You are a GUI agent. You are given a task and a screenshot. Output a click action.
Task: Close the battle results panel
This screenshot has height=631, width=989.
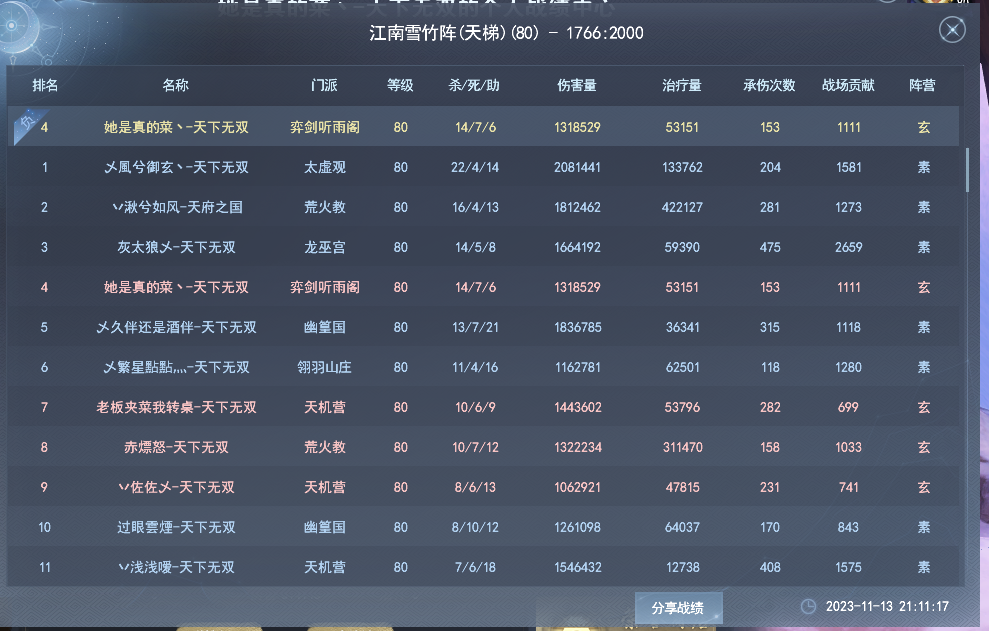click(x=952, y=30)
